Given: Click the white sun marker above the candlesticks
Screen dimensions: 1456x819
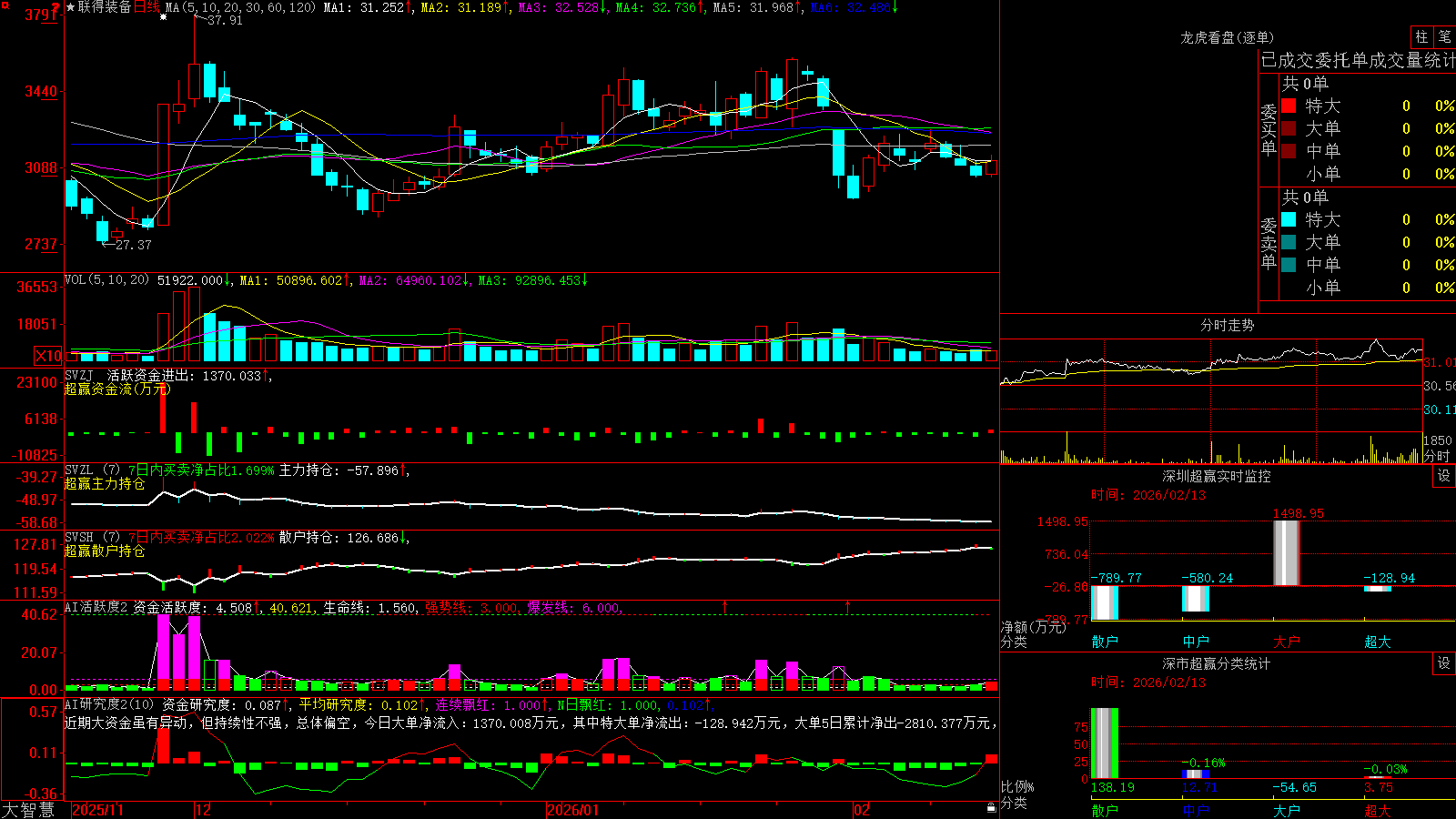Looking at the screenshot, I should click(x=163, y=16).
